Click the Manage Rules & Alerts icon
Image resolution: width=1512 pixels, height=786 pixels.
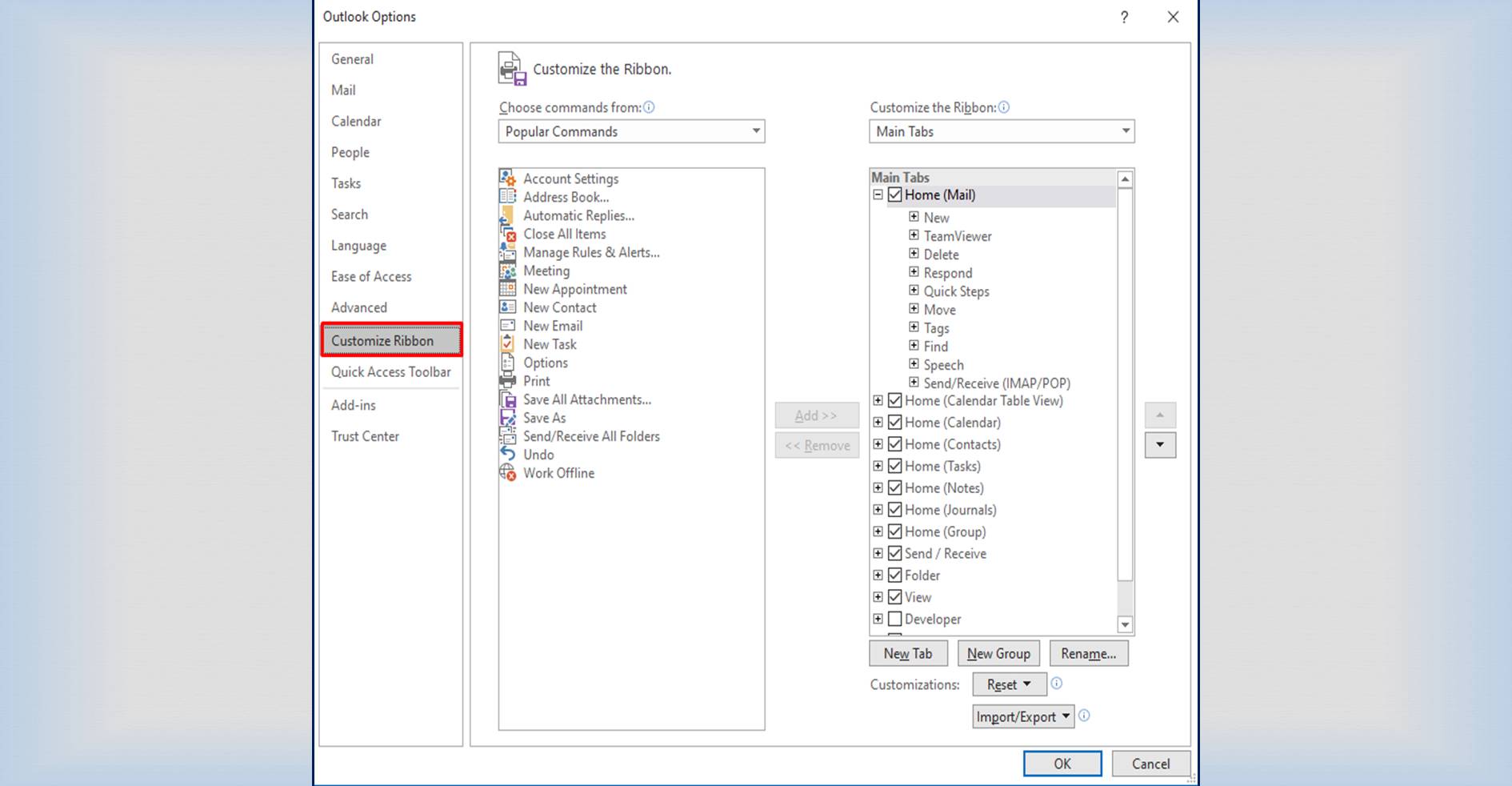click(x=508, y=252)
